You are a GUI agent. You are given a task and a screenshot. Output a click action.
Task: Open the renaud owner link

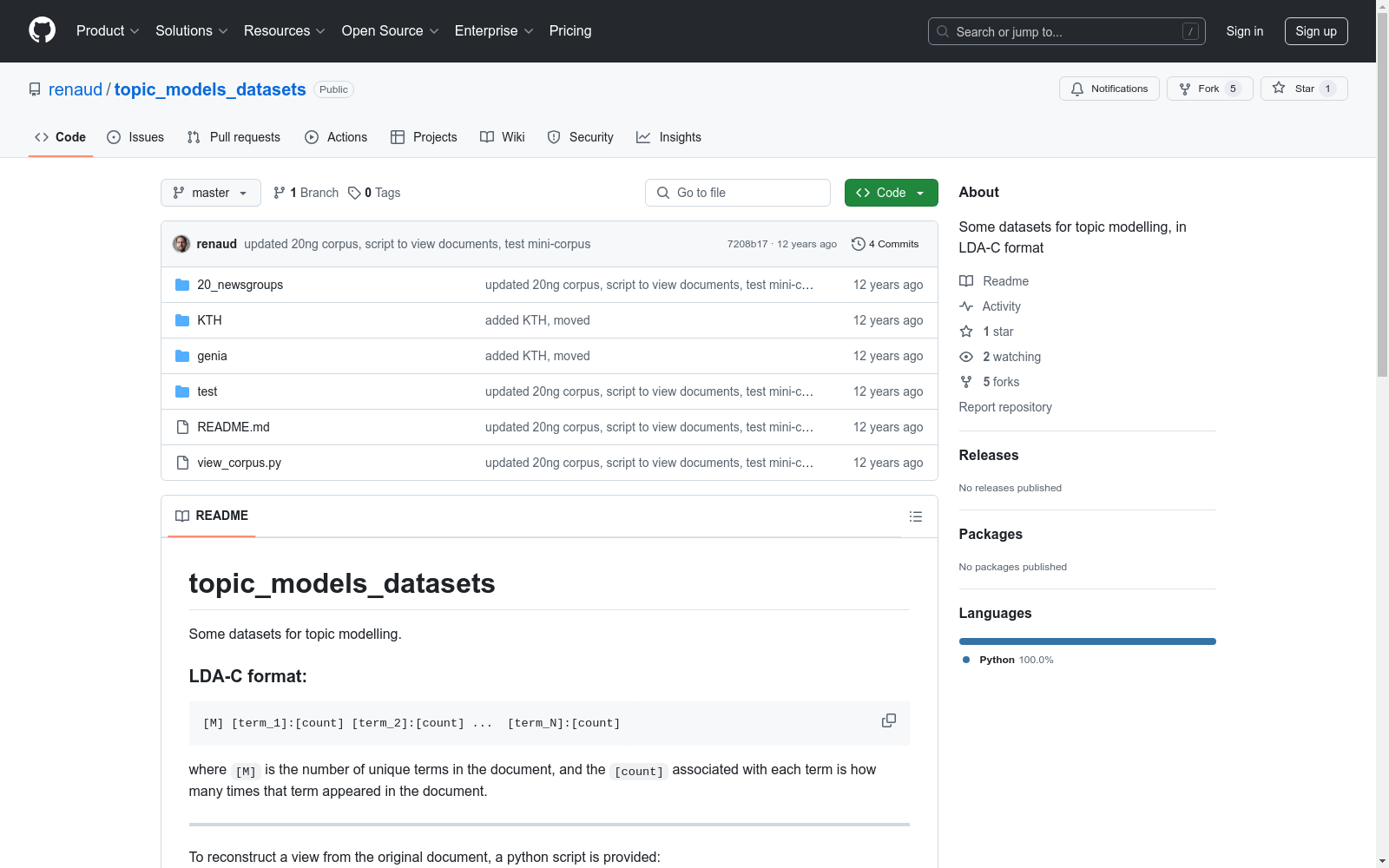point(76,89)
